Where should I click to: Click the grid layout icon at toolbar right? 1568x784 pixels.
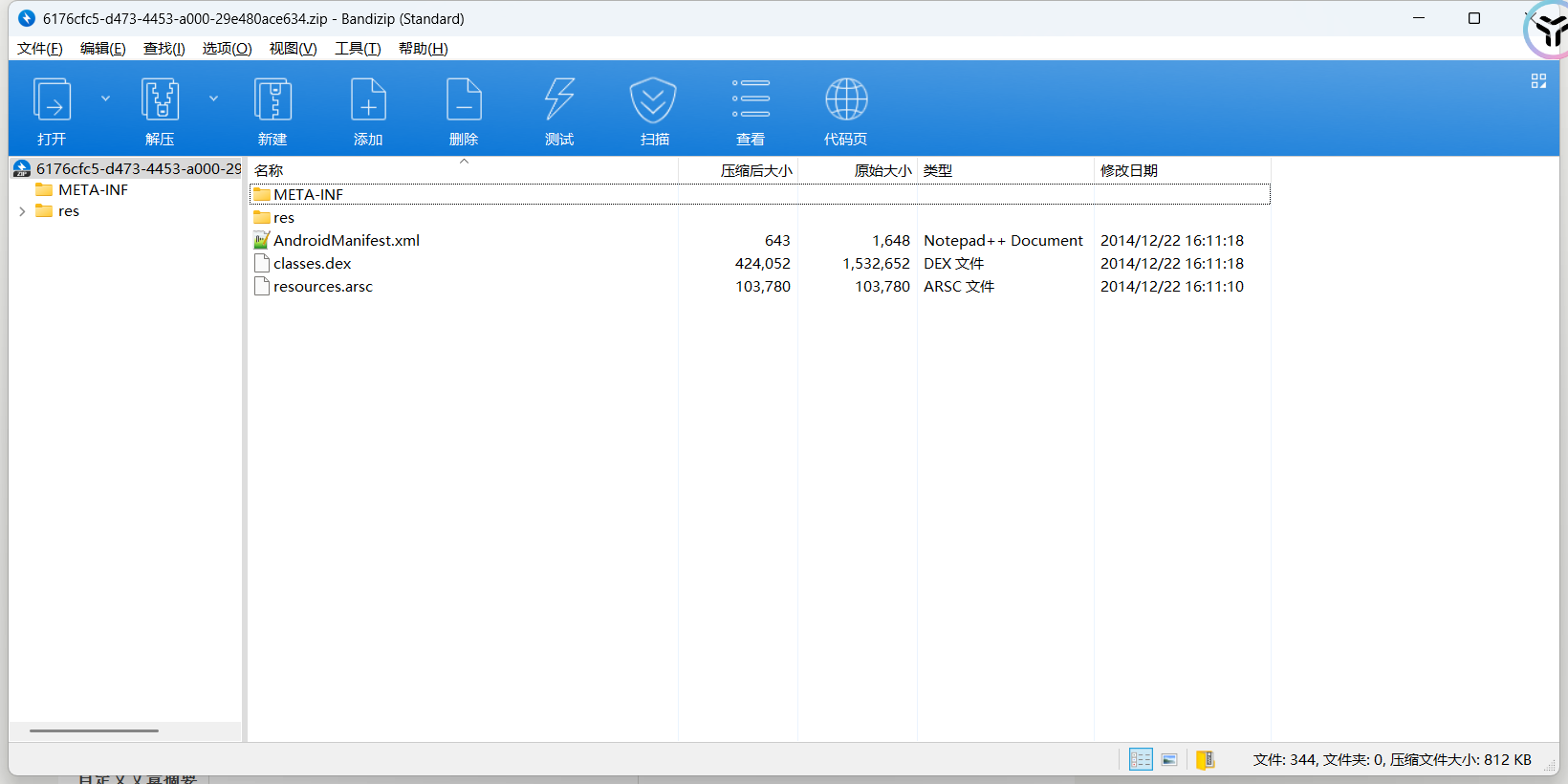tap(1538, 81)
